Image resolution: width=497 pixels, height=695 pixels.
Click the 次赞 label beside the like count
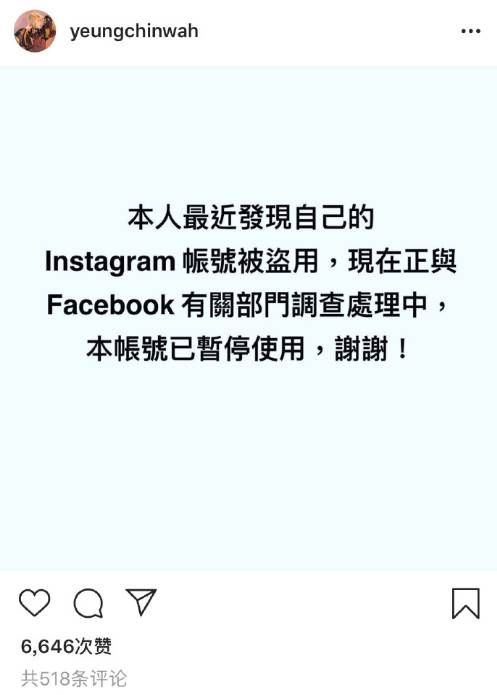(x=93, y=646)
